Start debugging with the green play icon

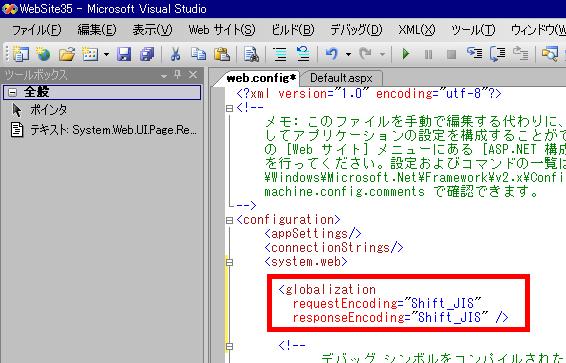[x=406, y=54]
